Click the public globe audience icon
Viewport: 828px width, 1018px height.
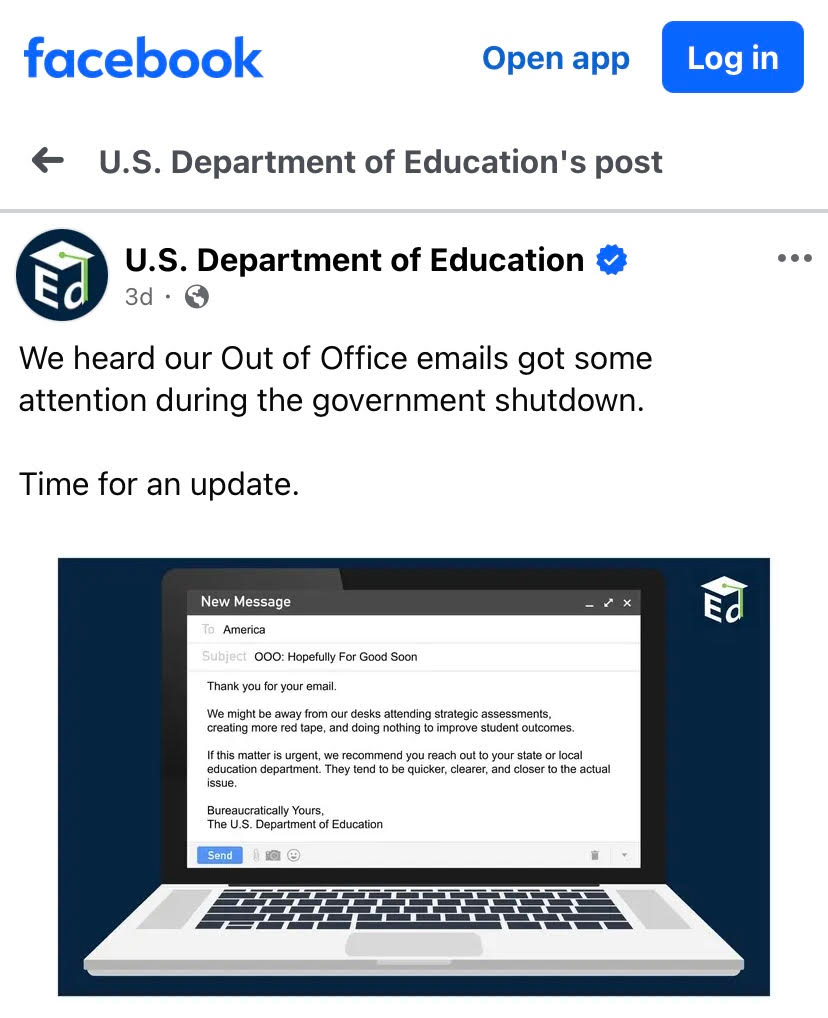coord(197,297)
